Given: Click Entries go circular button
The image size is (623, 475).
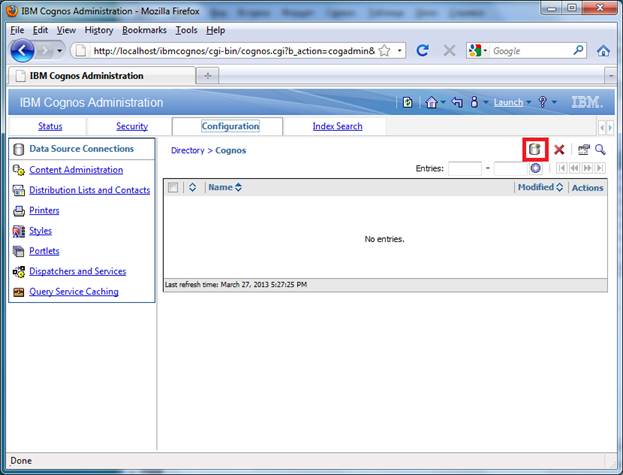Looking at the screenshot, I should [x=536, y=168].
